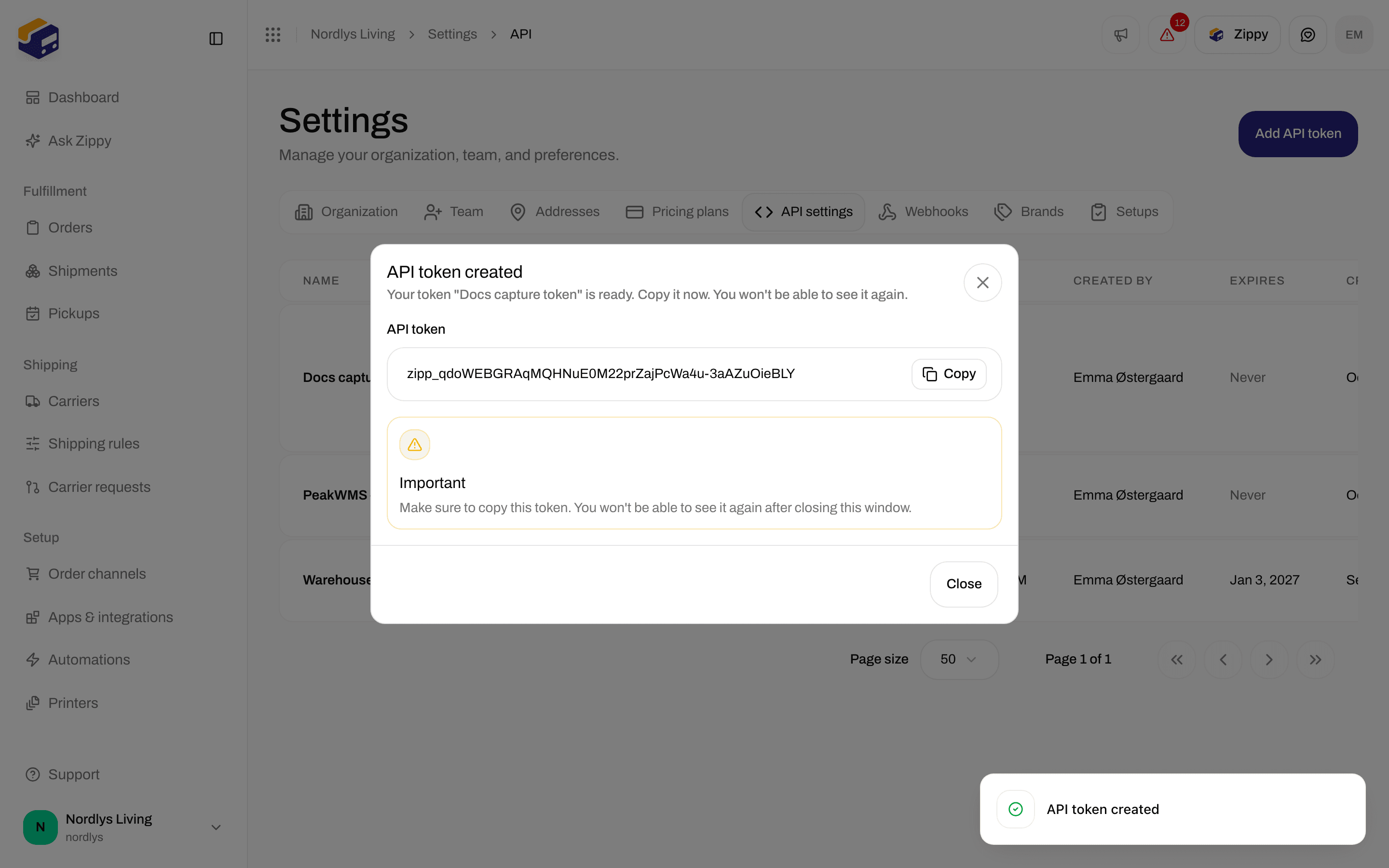Open Shipping rules in sidebar
This screenshot has width=1389, height=868.
pyautogui.click(x=82, y=444)
